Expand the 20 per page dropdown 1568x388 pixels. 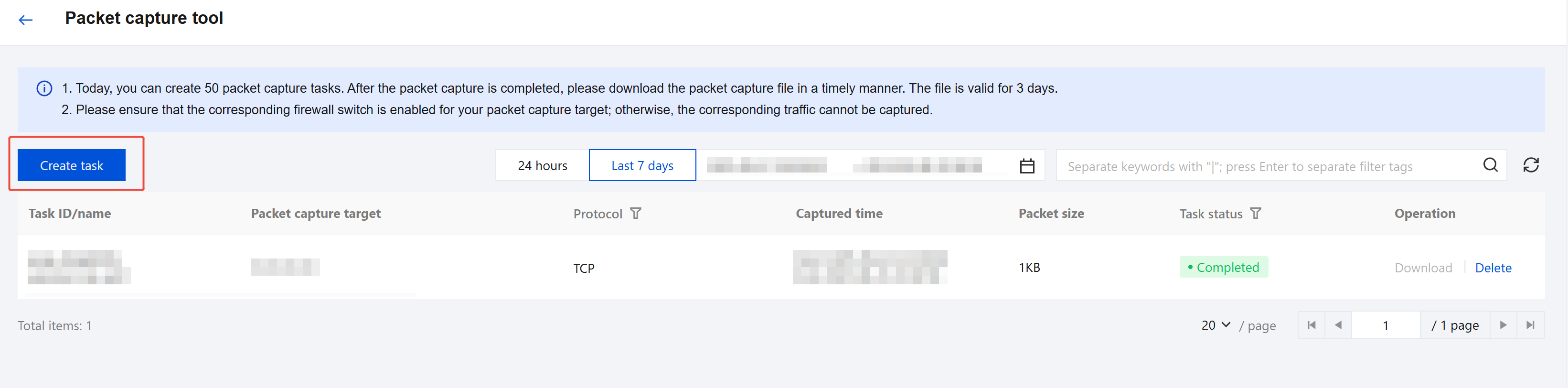(1216, 325)
